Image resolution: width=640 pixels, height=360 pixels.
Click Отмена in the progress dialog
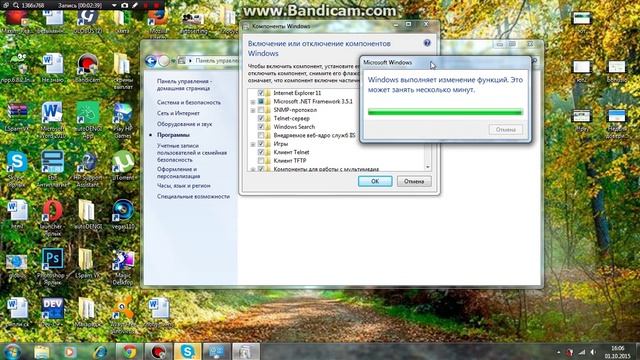(x=505, y=130)
